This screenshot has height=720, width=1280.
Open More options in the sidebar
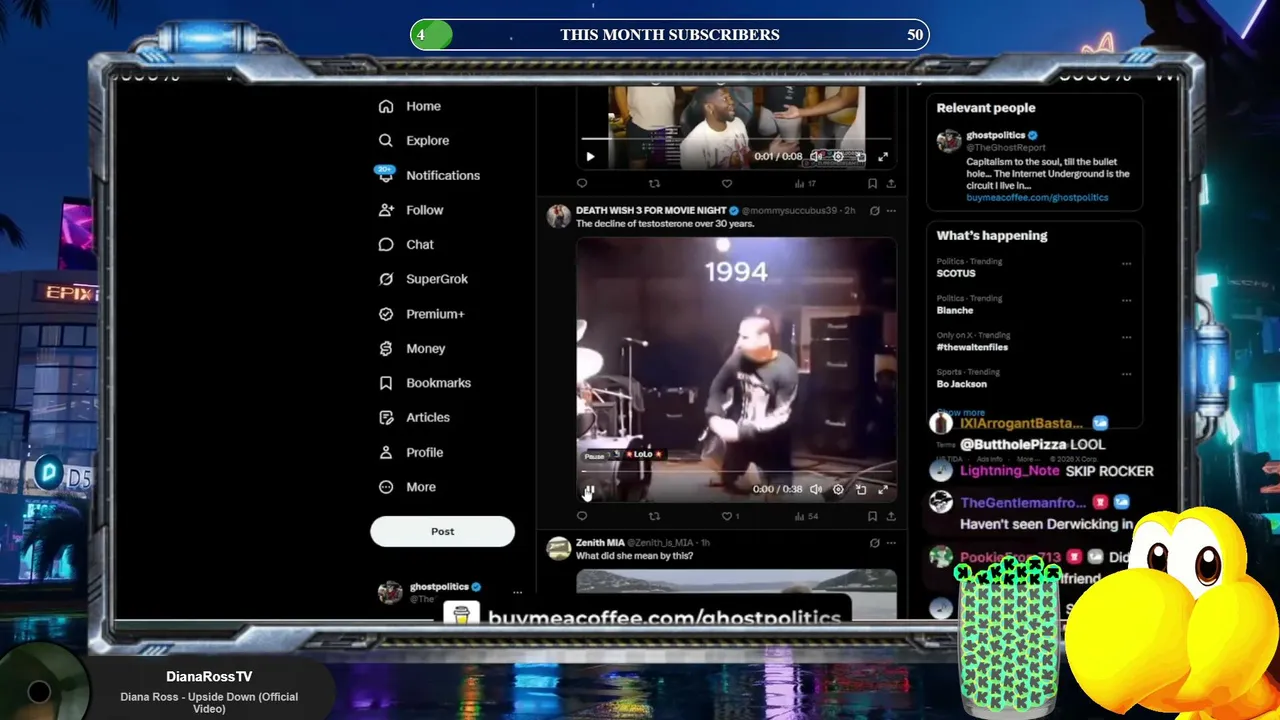click(407, 487)
